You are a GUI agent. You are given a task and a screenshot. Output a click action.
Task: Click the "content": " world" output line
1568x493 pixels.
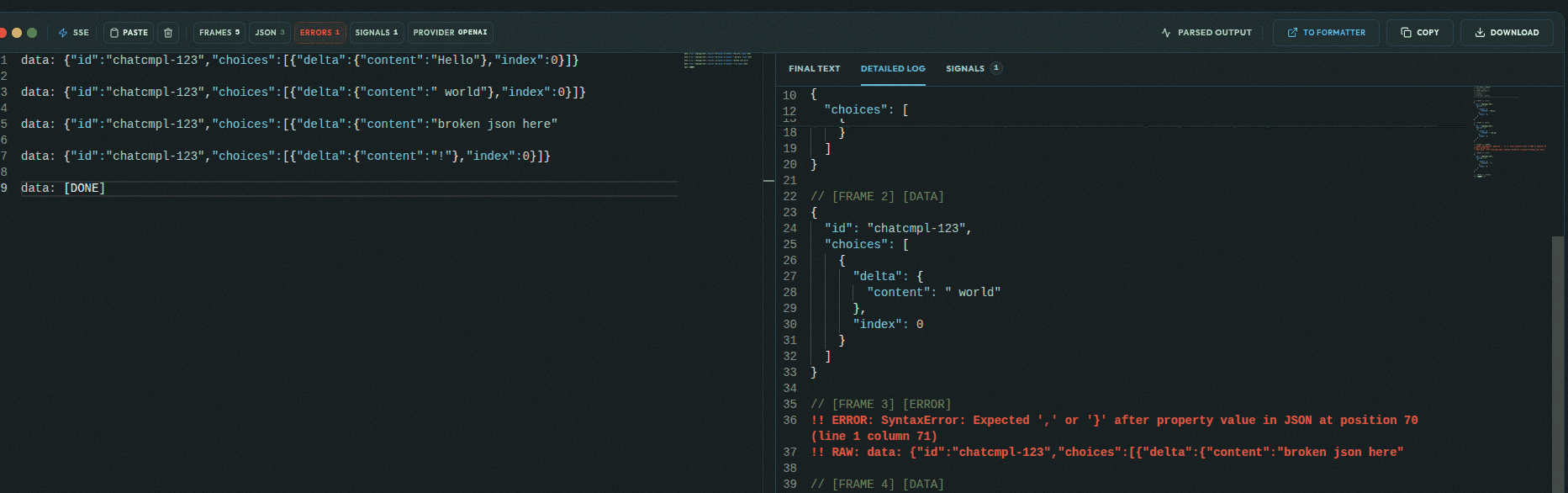933,293
